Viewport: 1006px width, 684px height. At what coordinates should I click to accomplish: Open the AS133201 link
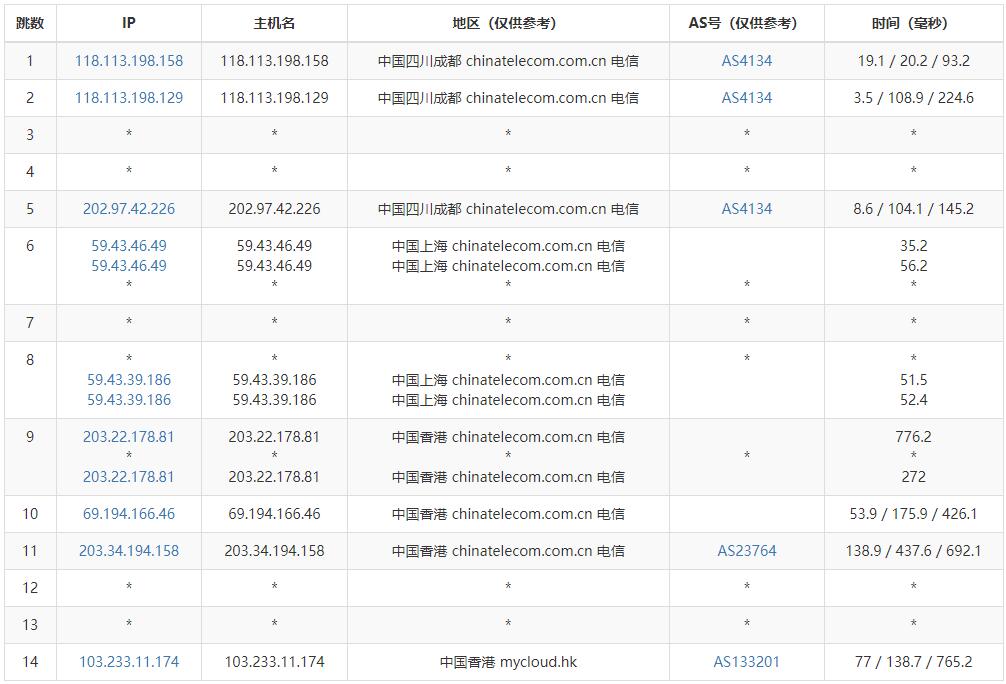747,662
